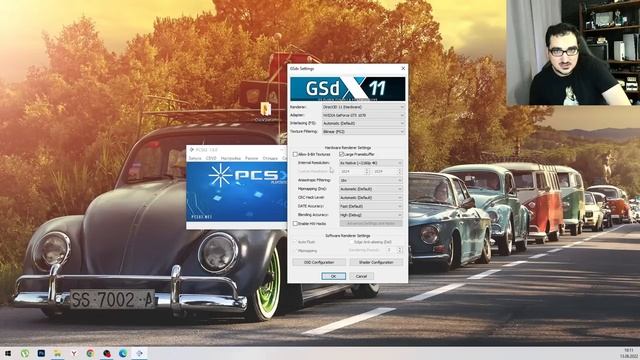Open Google Chrome from the taskbar
The image size is (640, 360).
point(90,353)
